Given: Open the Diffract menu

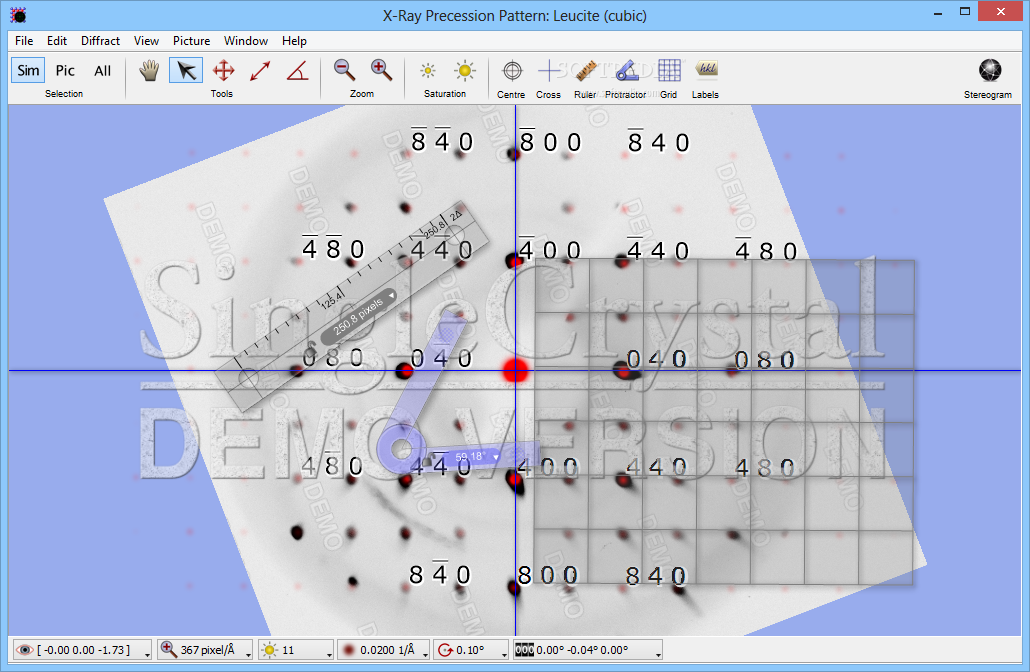Looking at the screenshot, I should 100,41.
